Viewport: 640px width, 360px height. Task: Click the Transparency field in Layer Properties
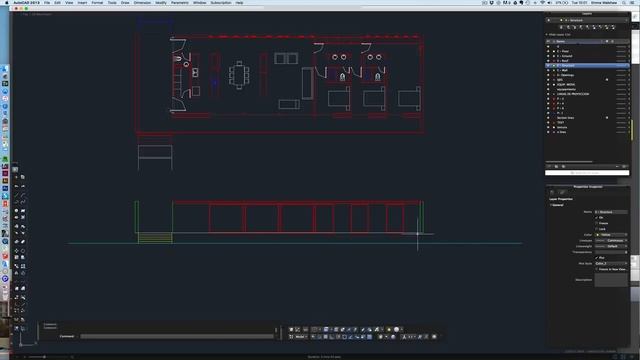click(x=611, y=252)
